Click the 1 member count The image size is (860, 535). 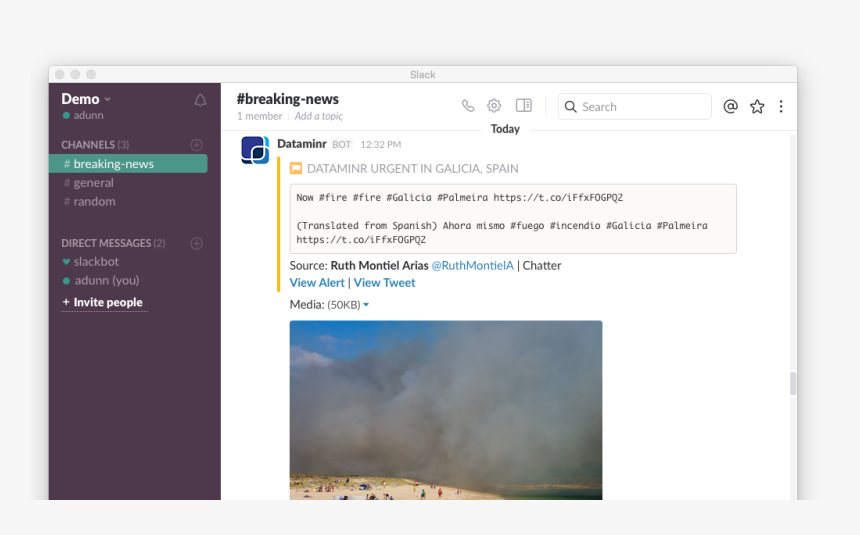click(x=259, y=116)
